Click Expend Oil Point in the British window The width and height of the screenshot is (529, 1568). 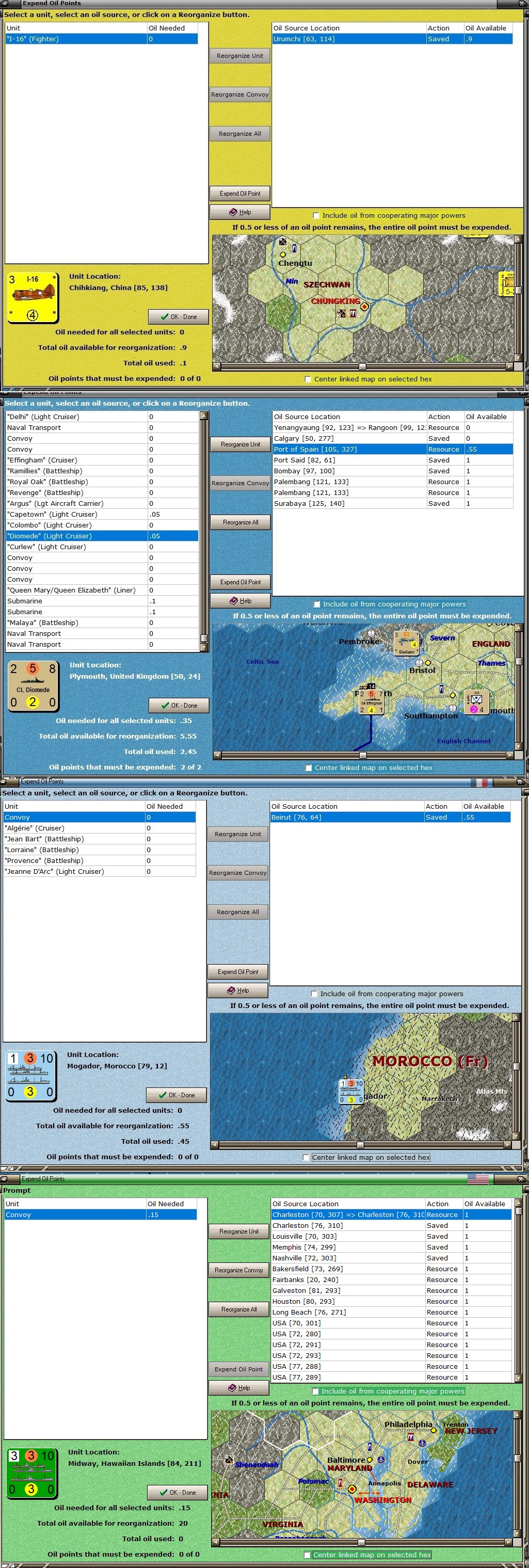click(x=241, y=582)
